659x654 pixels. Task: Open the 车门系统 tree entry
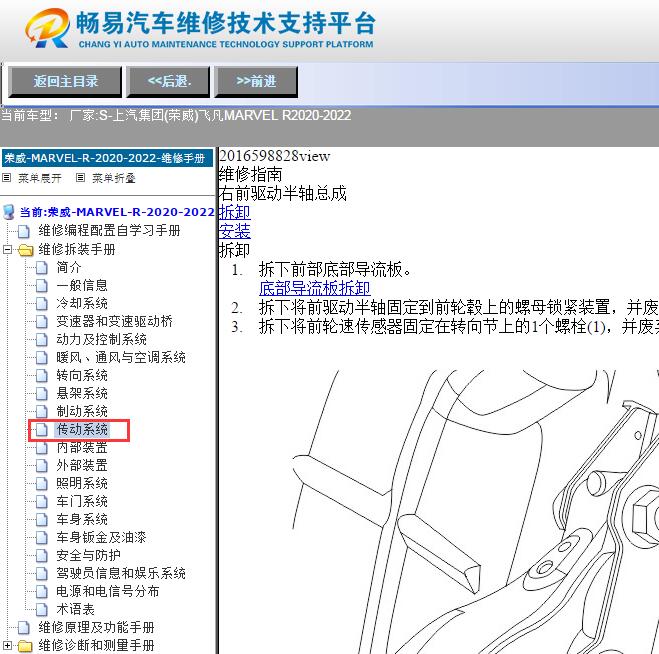coord(82,501)
